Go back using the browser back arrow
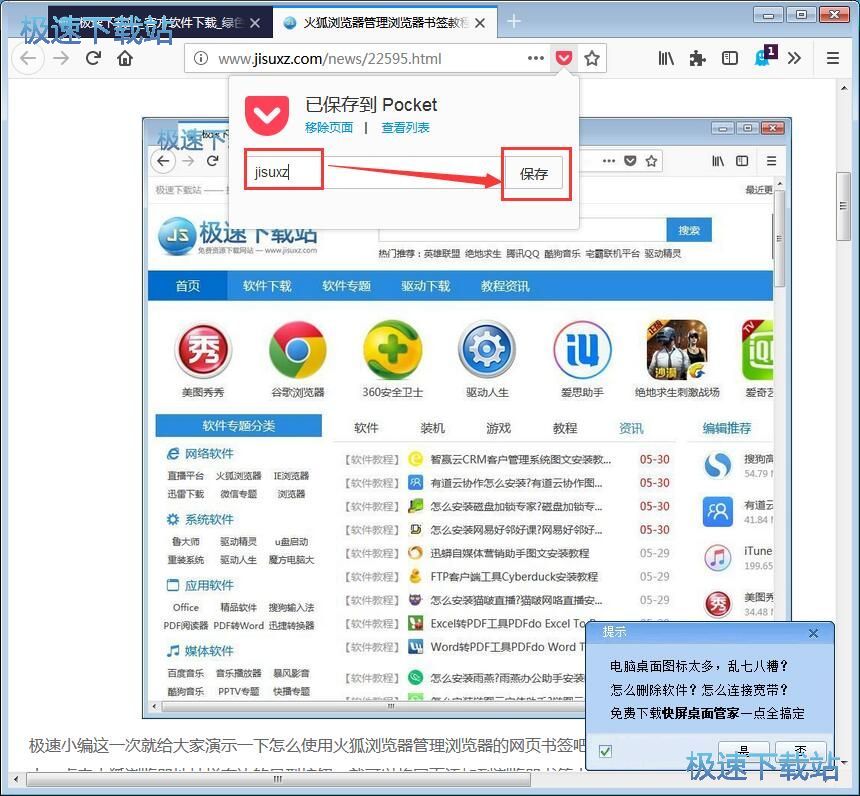This screenshot has height=796, width=860. coord(28,58)
